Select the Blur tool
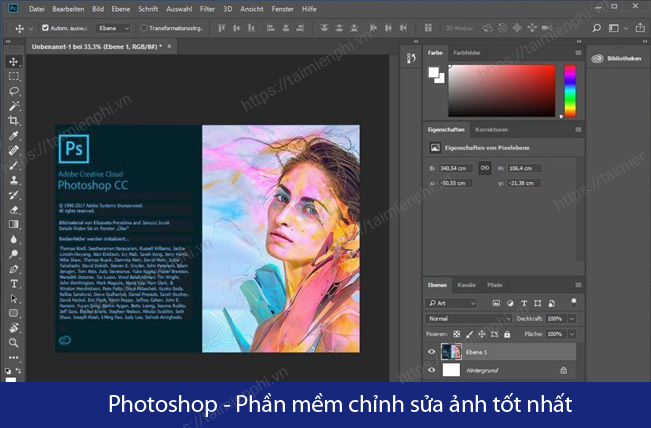 tap(13, 240)
